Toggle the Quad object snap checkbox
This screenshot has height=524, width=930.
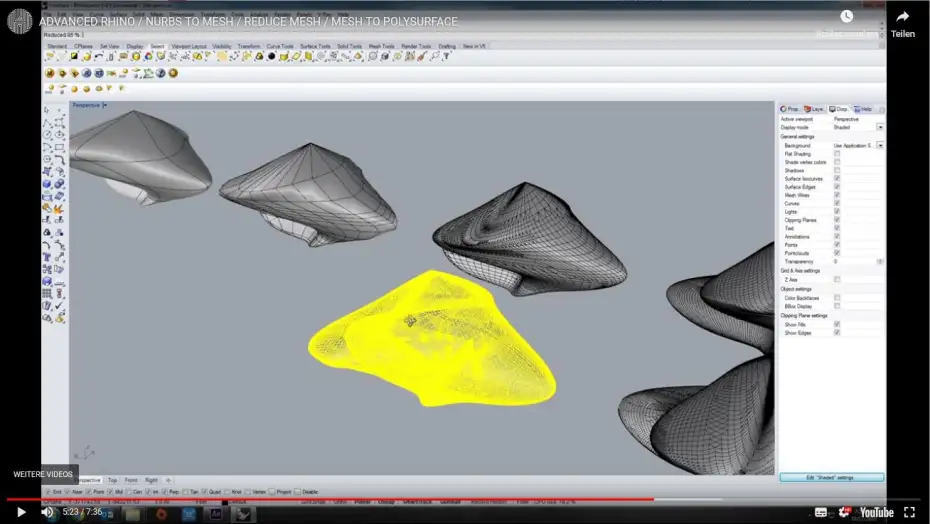click(x=204, y=492)
